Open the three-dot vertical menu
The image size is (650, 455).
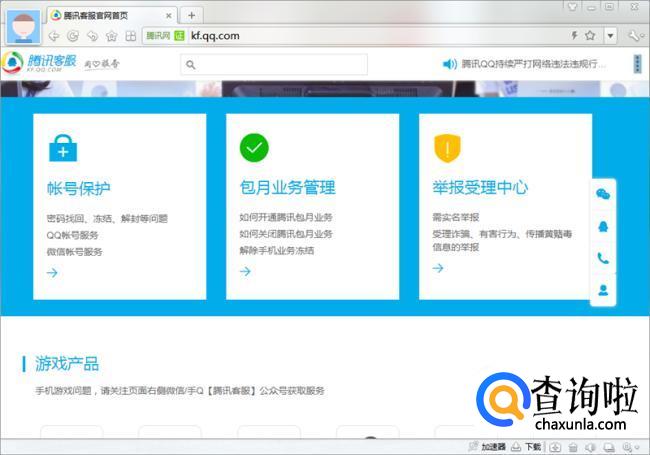638,64
